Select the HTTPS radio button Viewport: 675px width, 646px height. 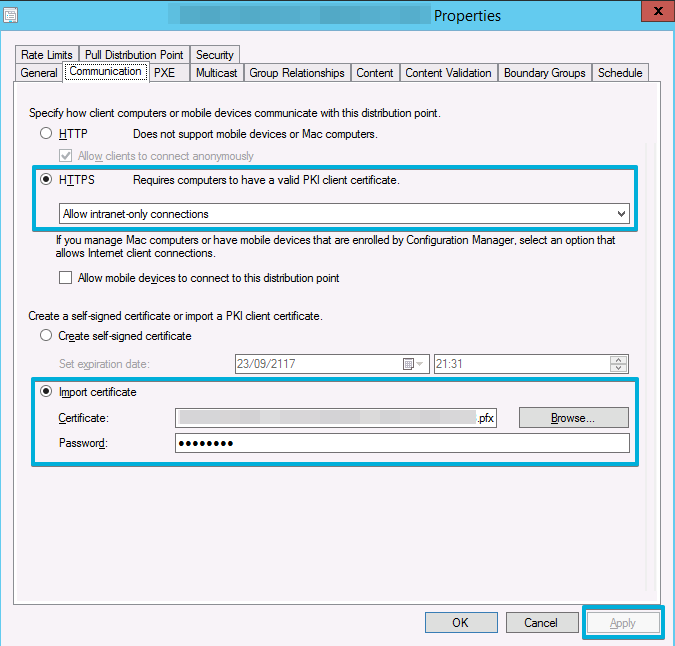click(x=46, y=179)
